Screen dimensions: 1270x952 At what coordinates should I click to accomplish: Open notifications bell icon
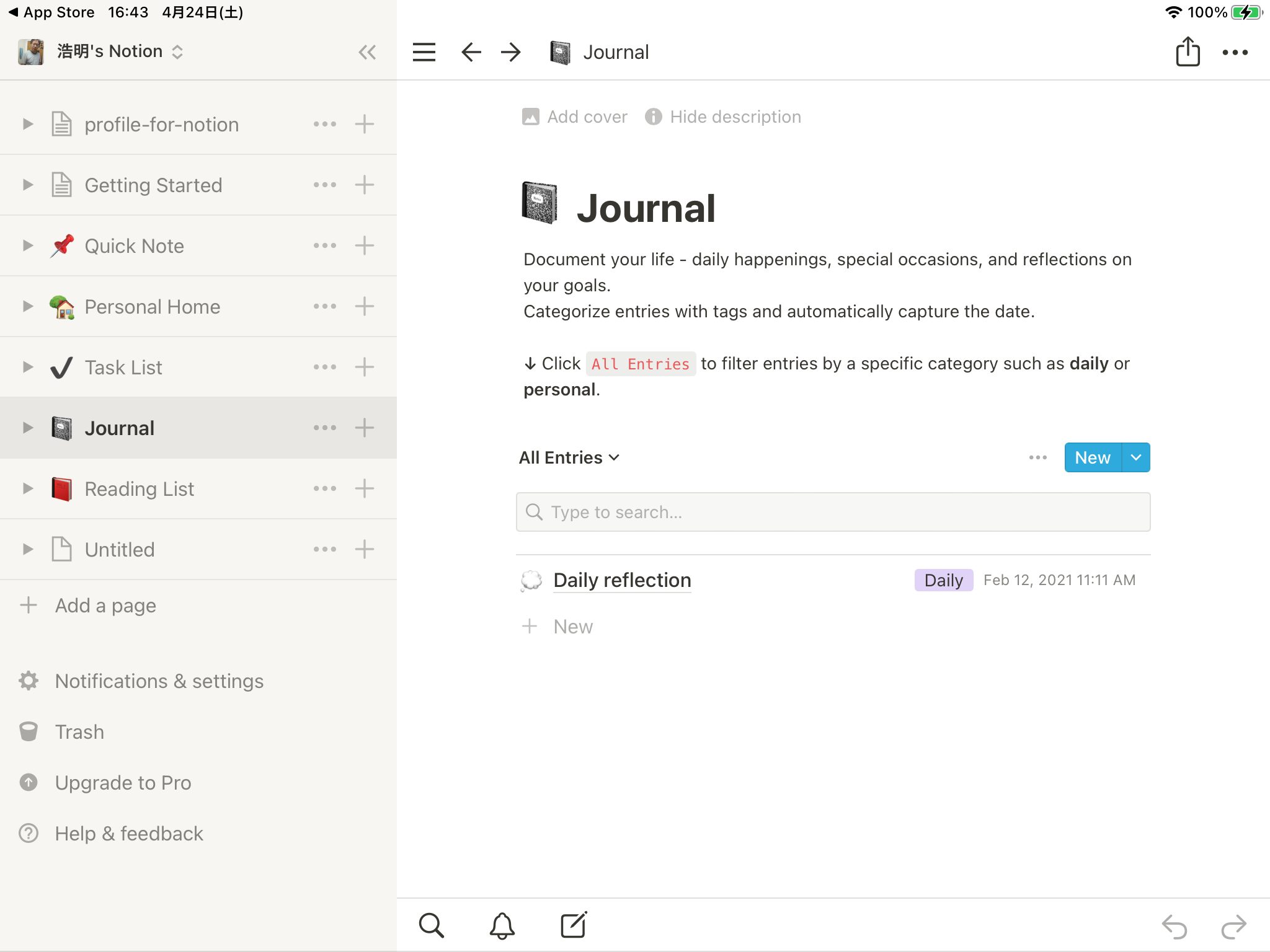[502, 925]
